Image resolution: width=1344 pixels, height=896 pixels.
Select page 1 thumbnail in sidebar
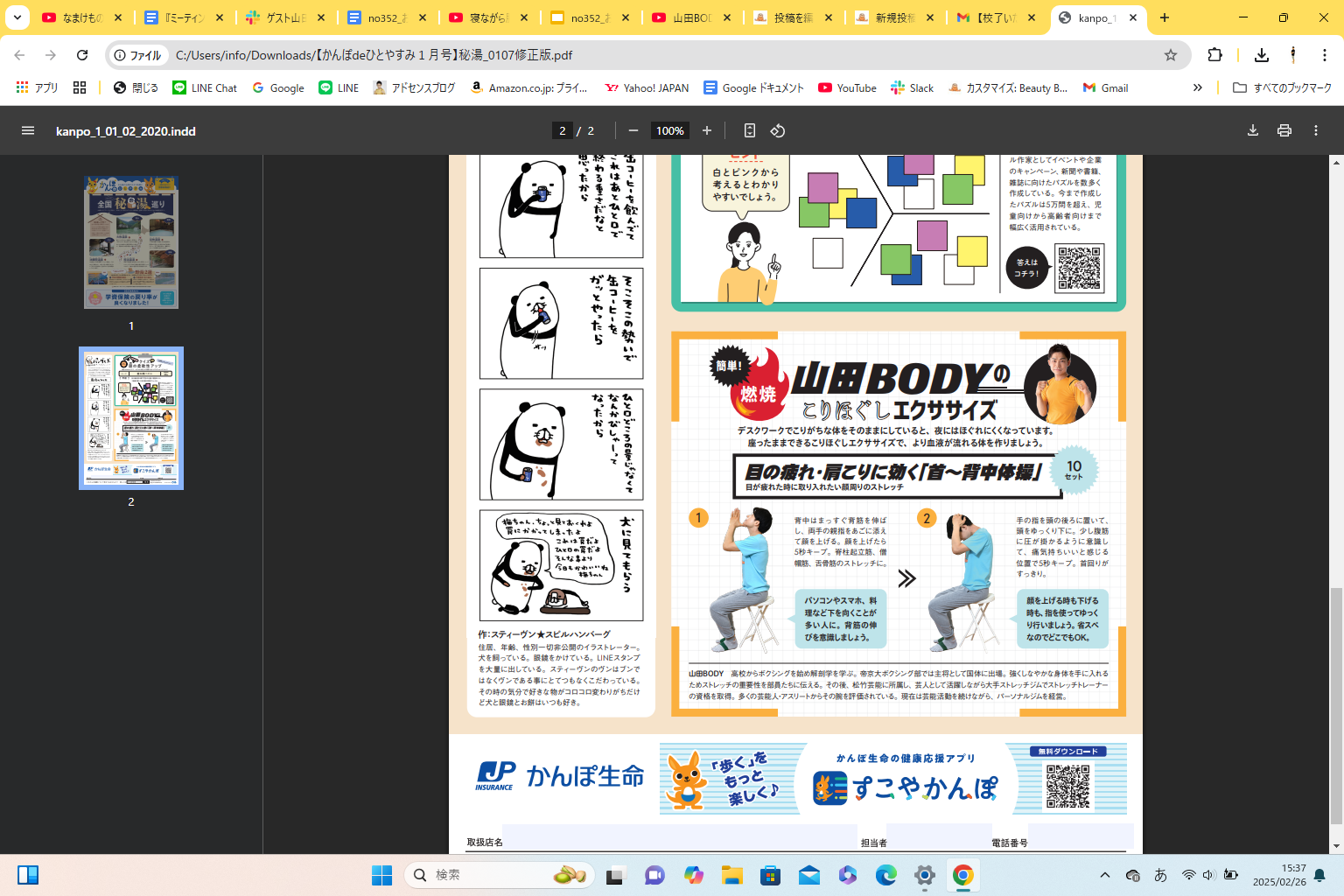(131, 242)
